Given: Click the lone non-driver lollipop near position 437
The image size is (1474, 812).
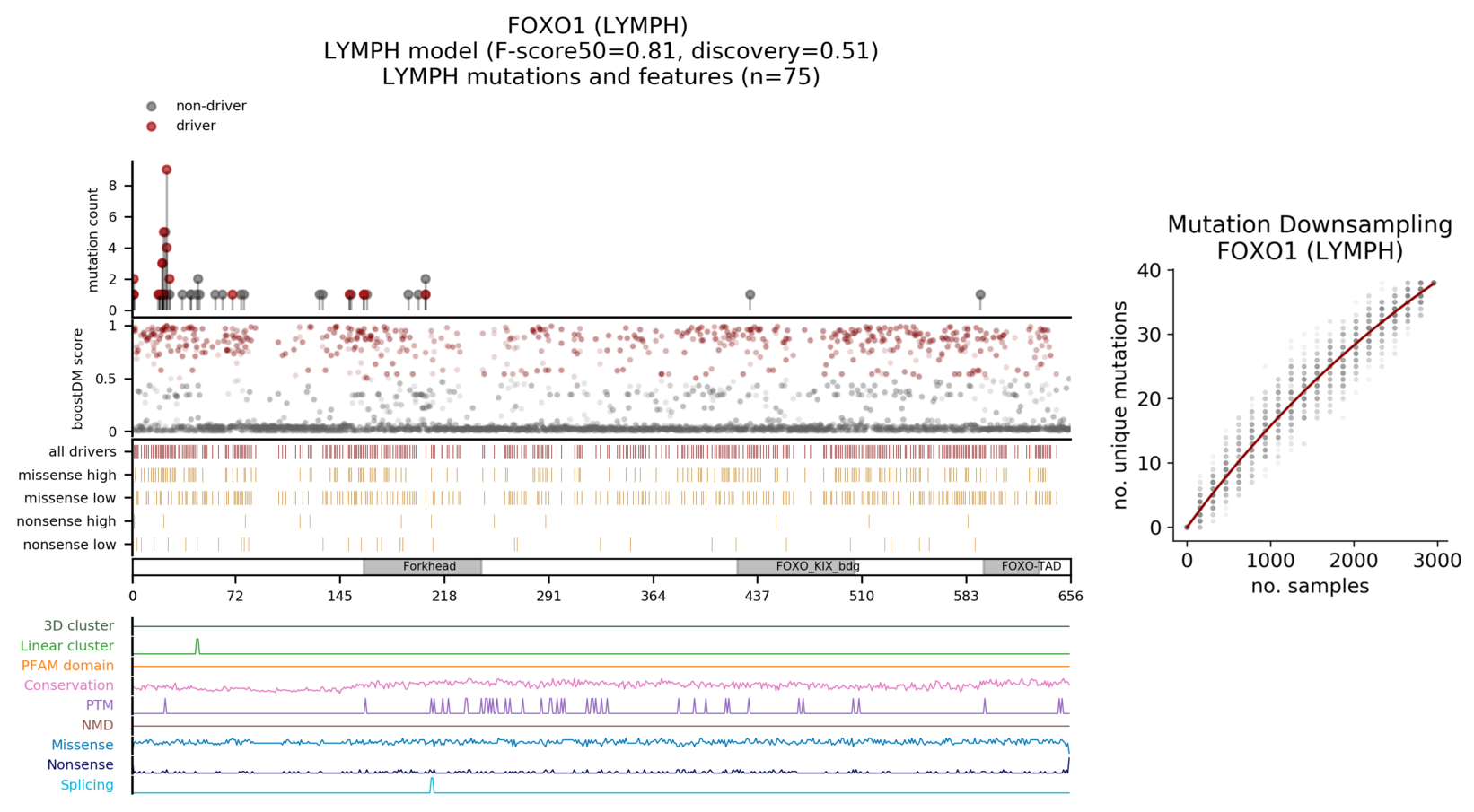Looking at the screenshot, I should [x=750, y=295].
